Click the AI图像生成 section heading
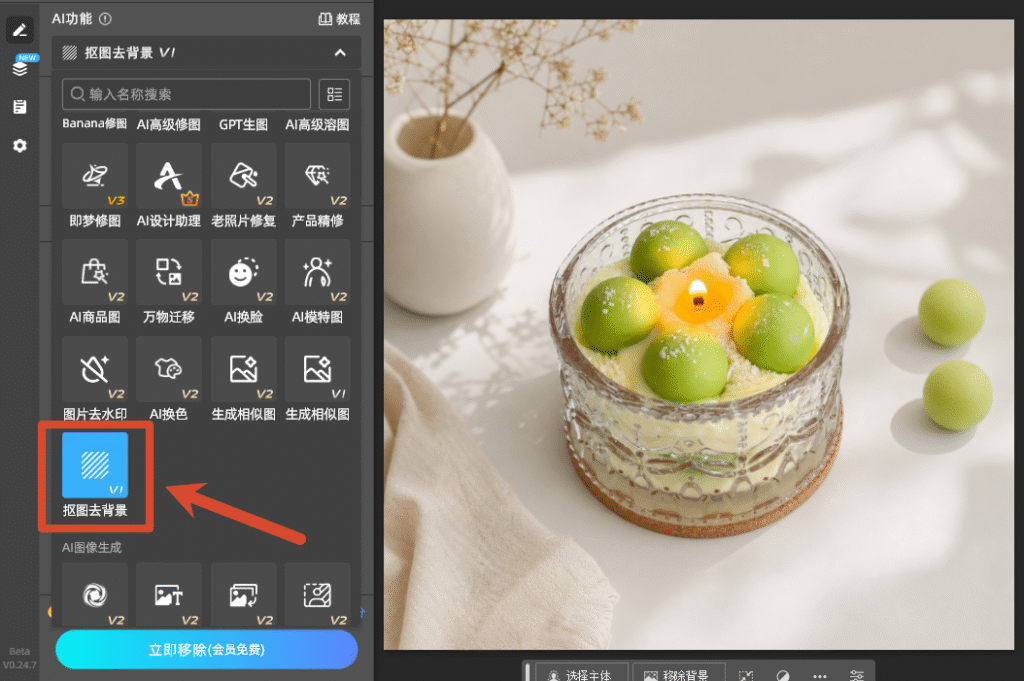The image size is (1024, 681). click(91, 547)
